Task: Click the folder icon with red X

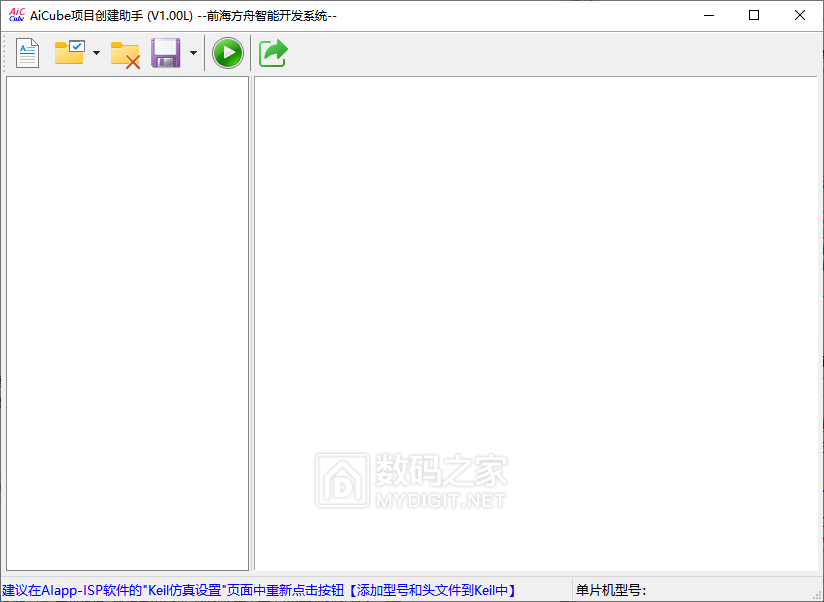Action: [x=125, y=54]
